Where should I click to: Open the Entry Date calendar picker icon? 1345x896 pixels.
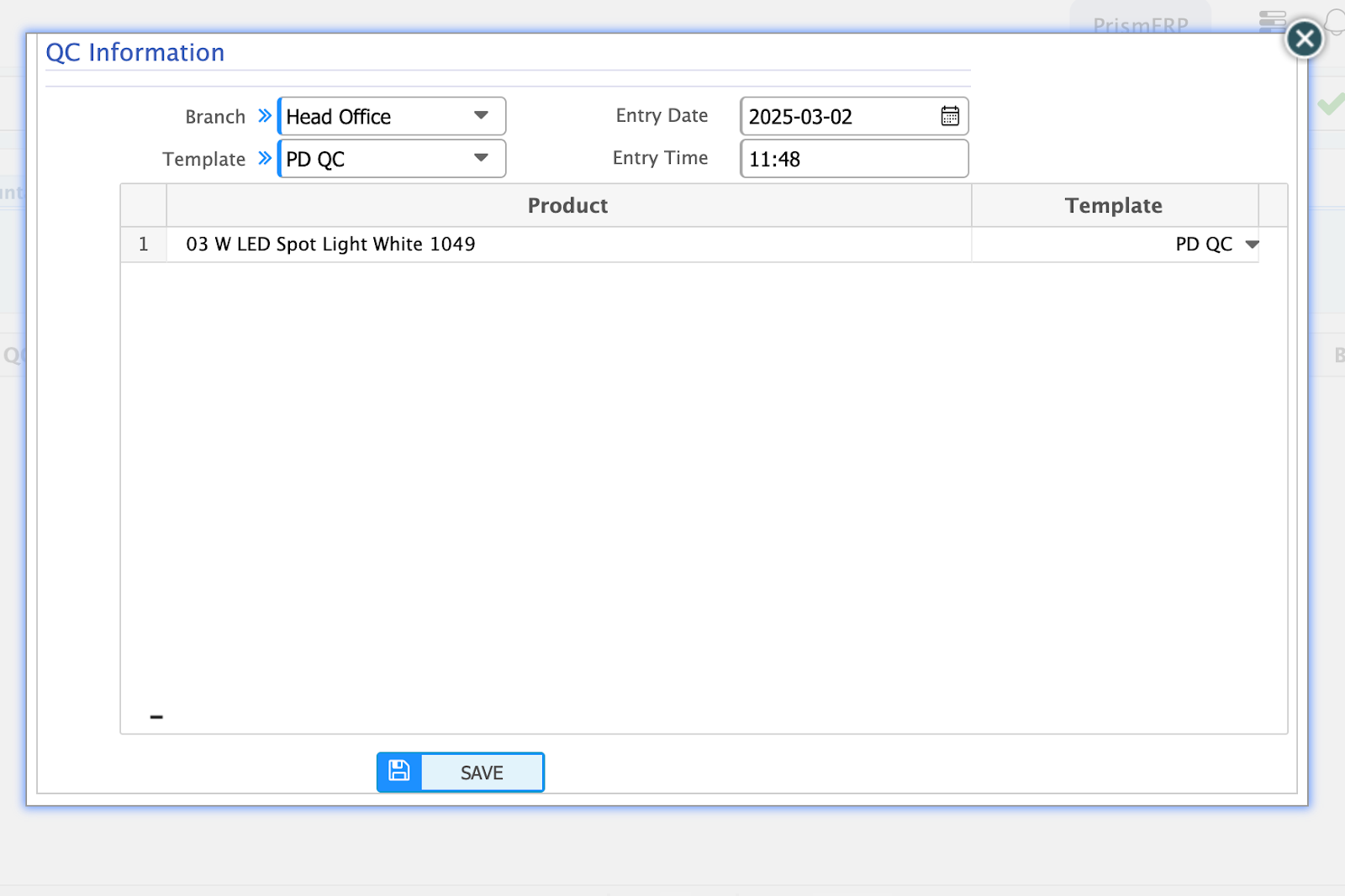tap(950, 116)
